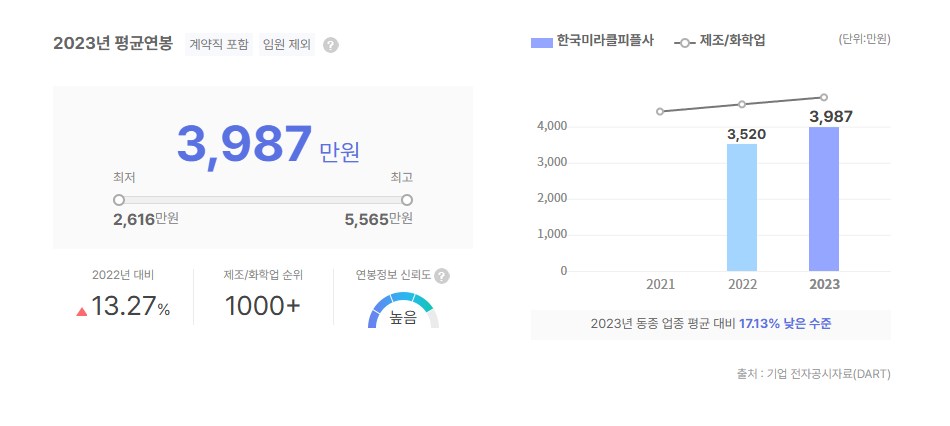Click the 한국미라클피플사 legend color swatch
This screenshot has width=950, height=426.
pyautogui.click(x=542, y=42)
